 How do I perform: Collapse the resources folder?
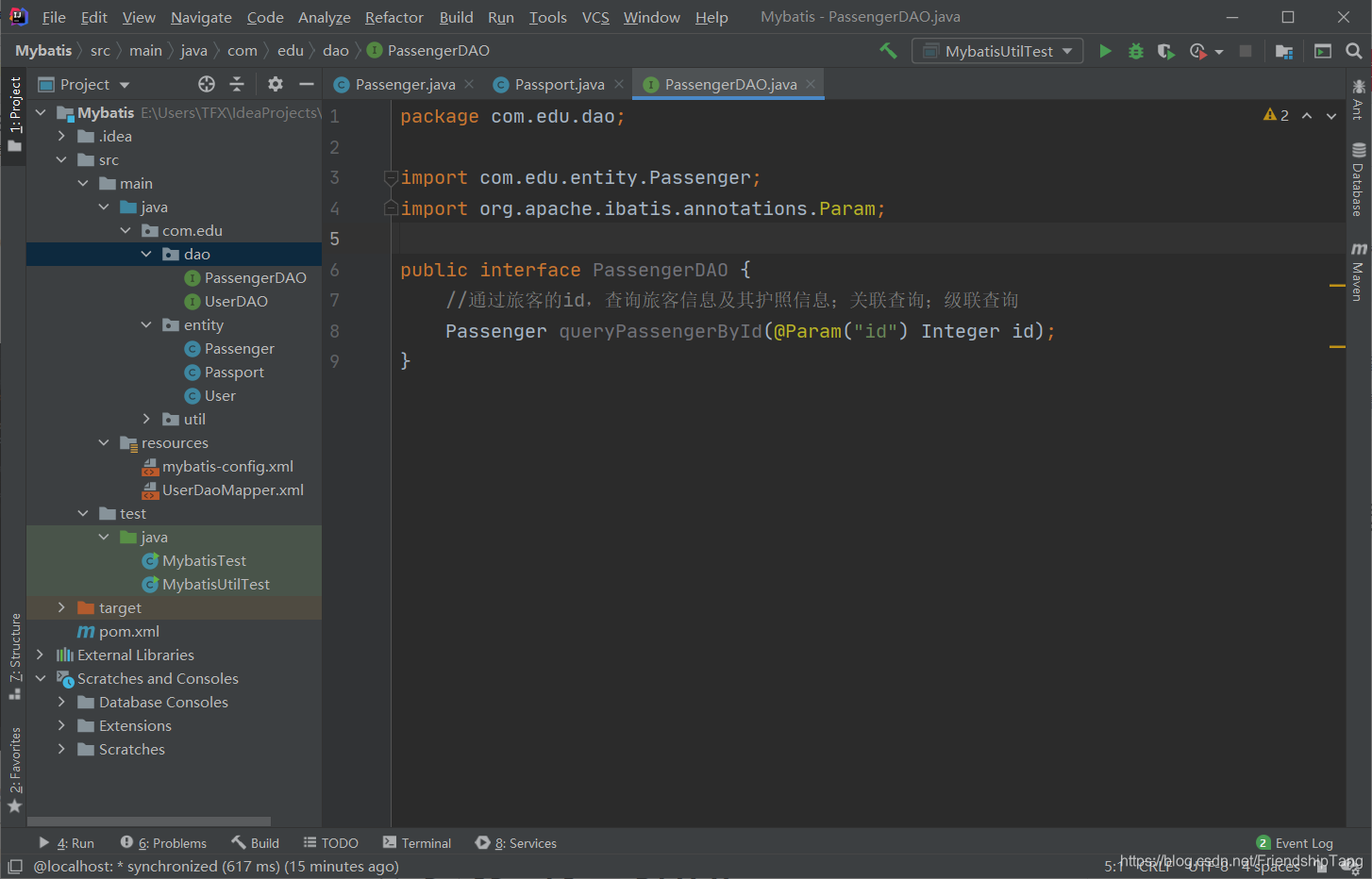pos(104,442)
